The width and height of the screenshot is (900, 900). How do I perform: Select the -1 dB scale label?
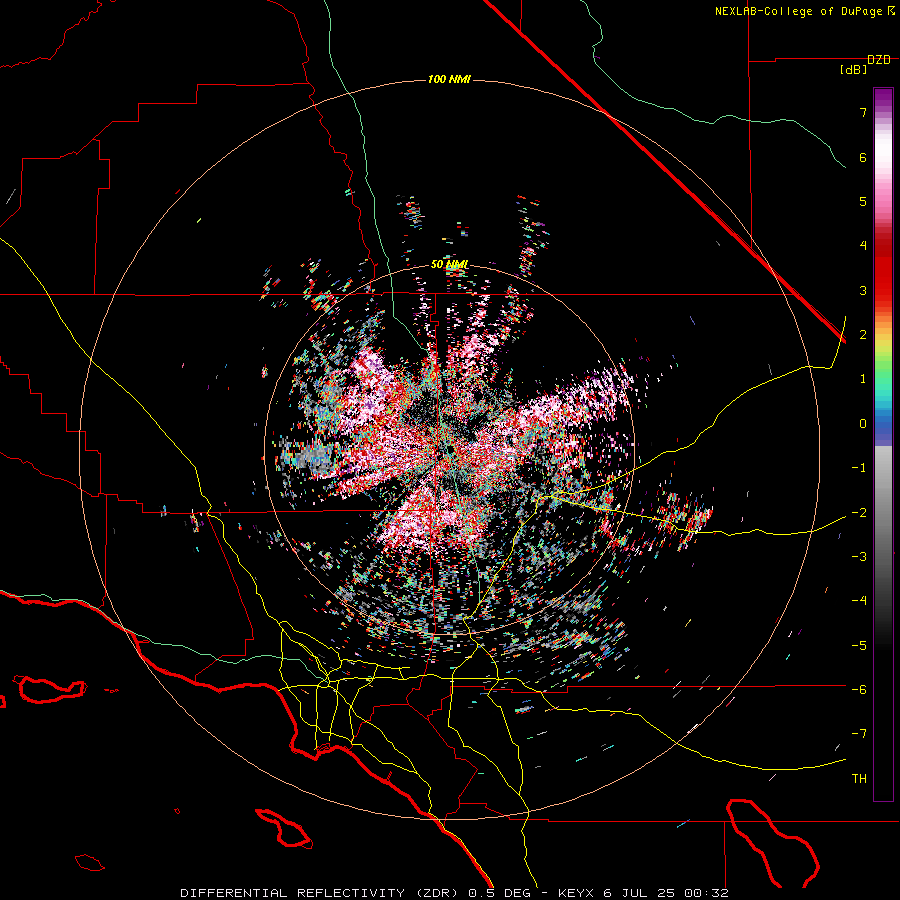pyautogui.click(x=859, y=468)
